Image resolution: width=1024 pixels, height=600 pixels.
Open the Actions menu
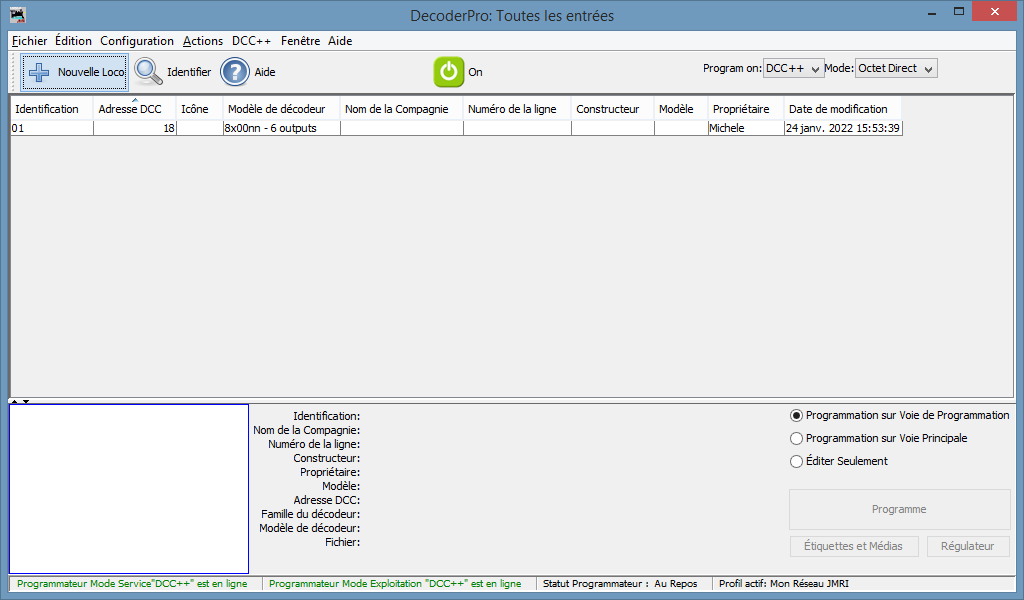pos(202,40)
